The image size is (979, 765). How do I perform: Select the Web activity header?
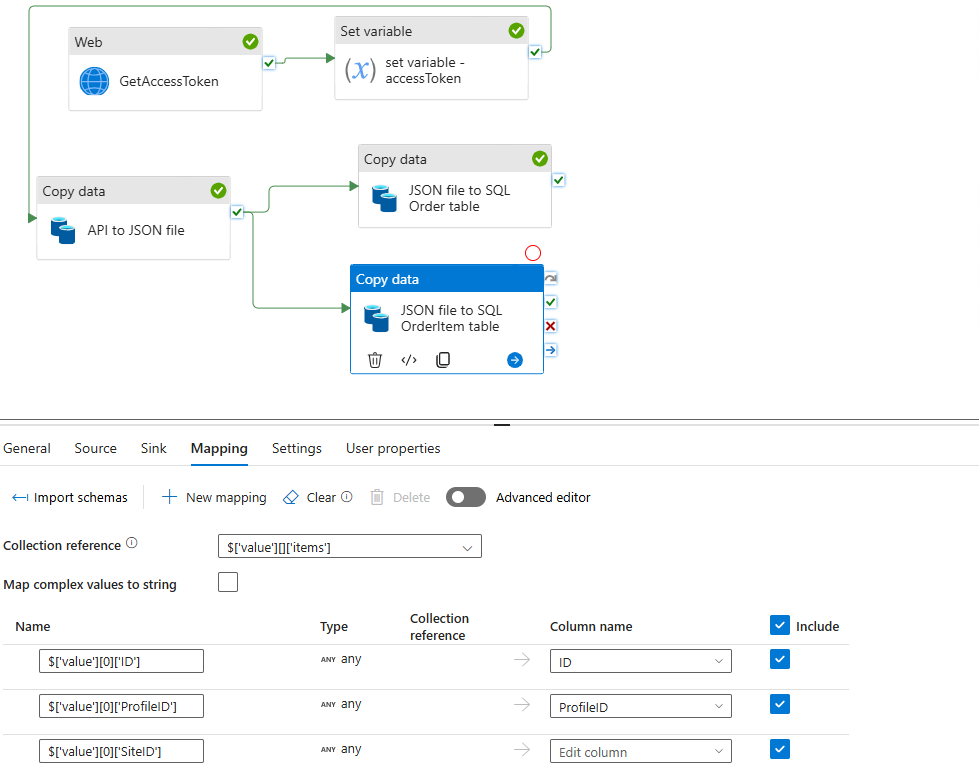click(x=165, y=42)
